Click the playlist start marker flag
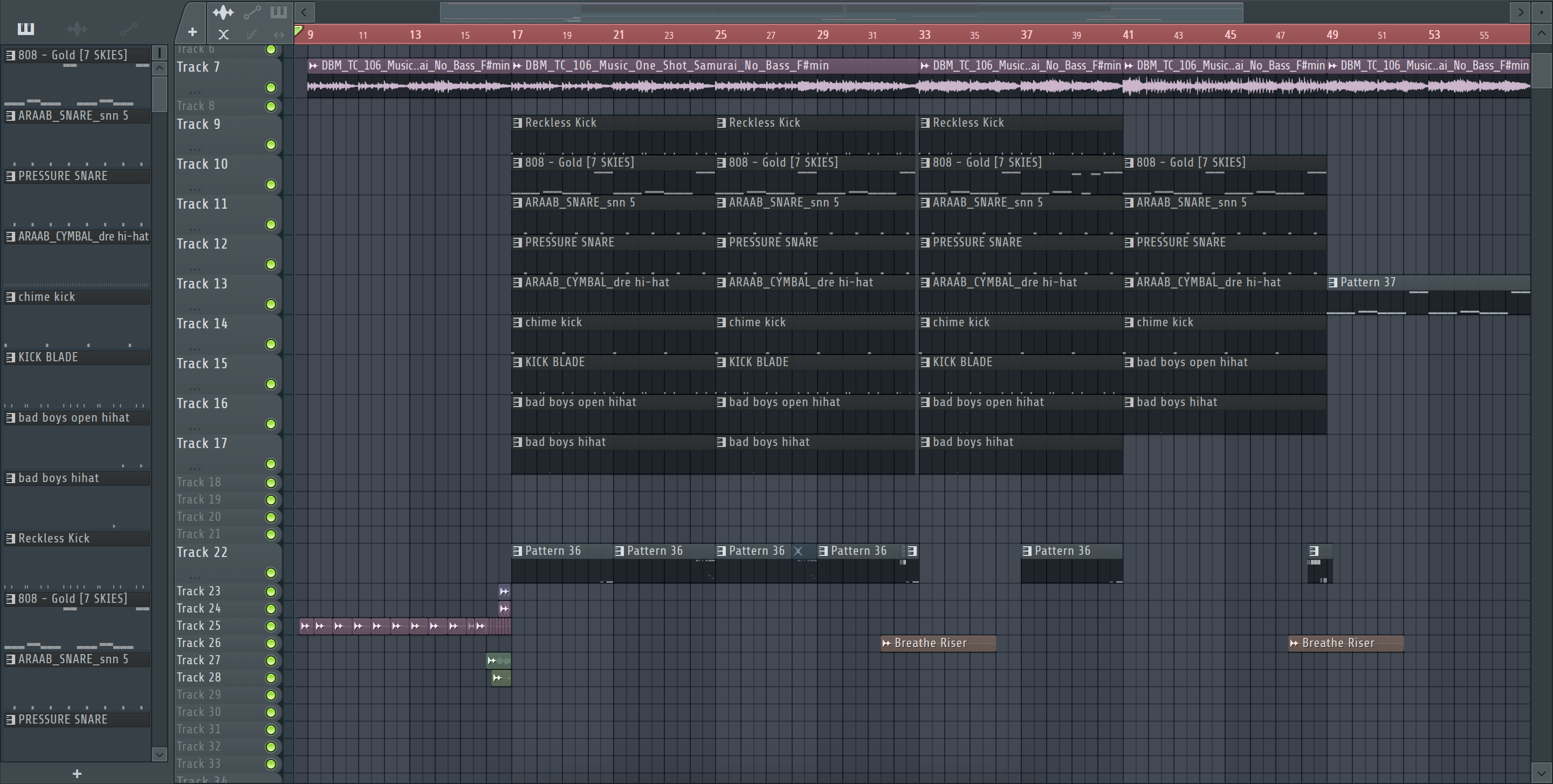The width and height of the screenshot is (1553, 784). (x=298, y=31)
